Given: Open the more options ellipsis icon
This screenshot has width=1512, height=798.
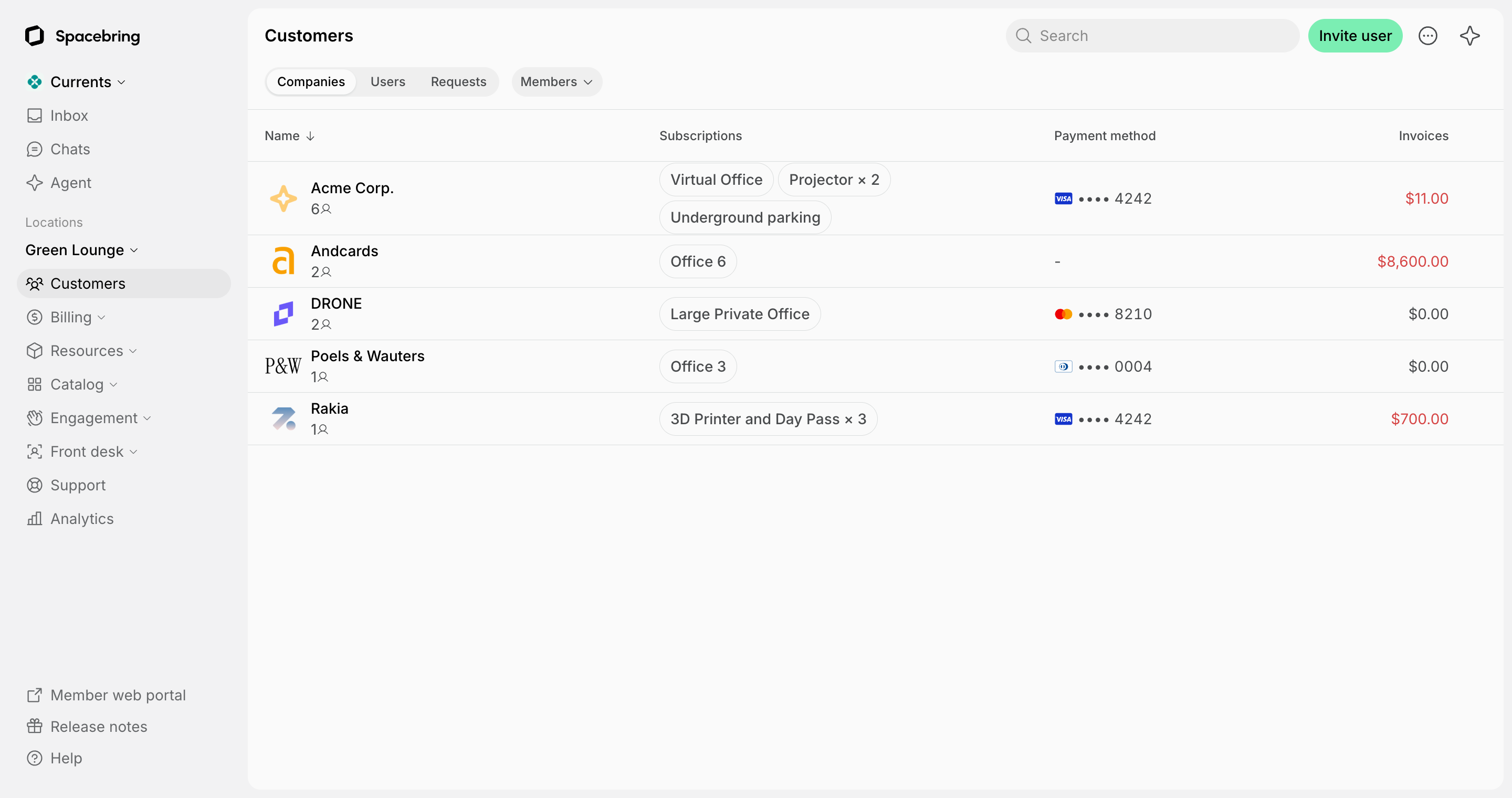Looking at the screenshot, I should coord(1427,36).
